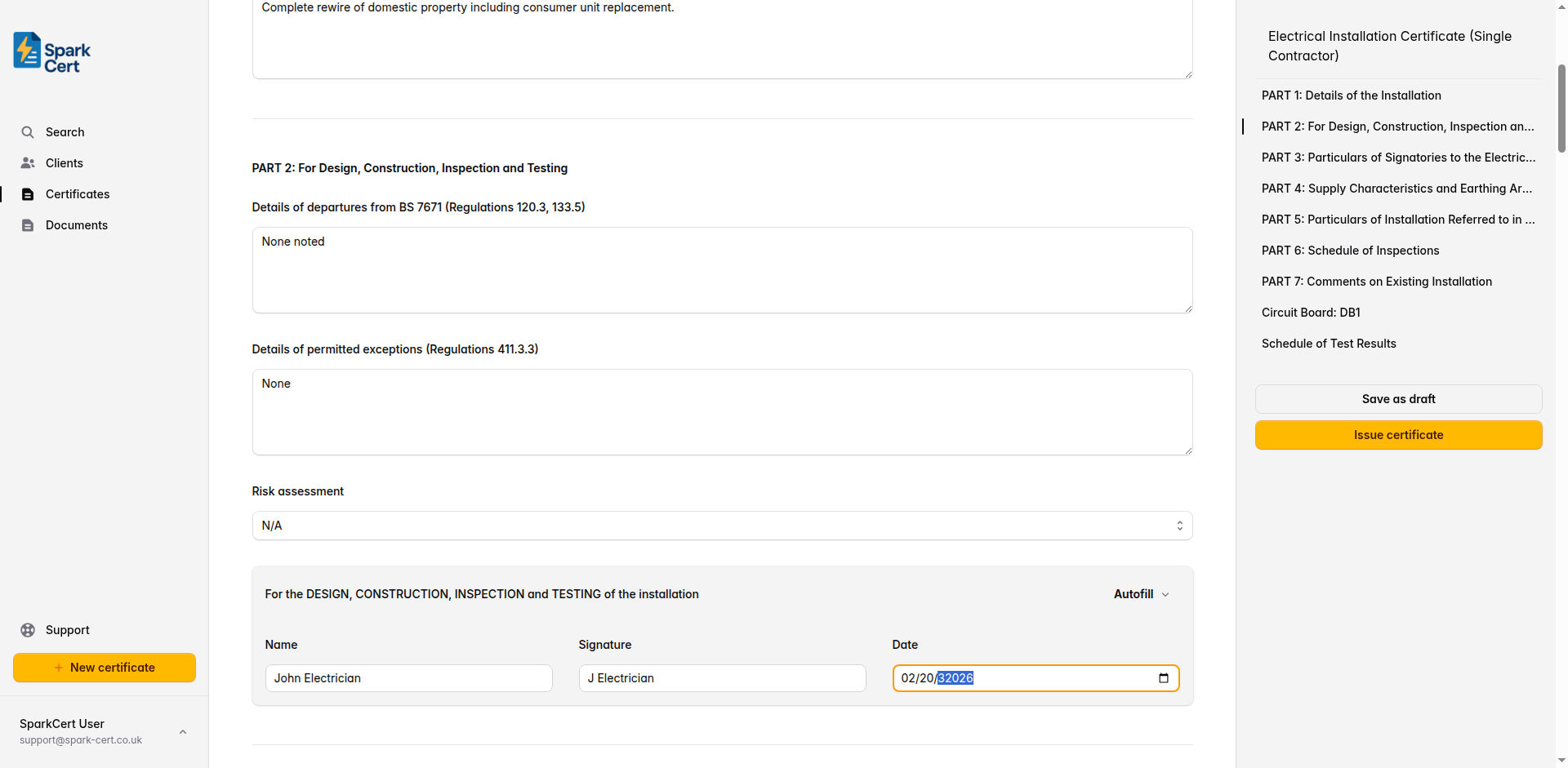The image size is (1568, 768).
Task: Select the Search icon in the sidebar
Action: [x=28, y=131]
